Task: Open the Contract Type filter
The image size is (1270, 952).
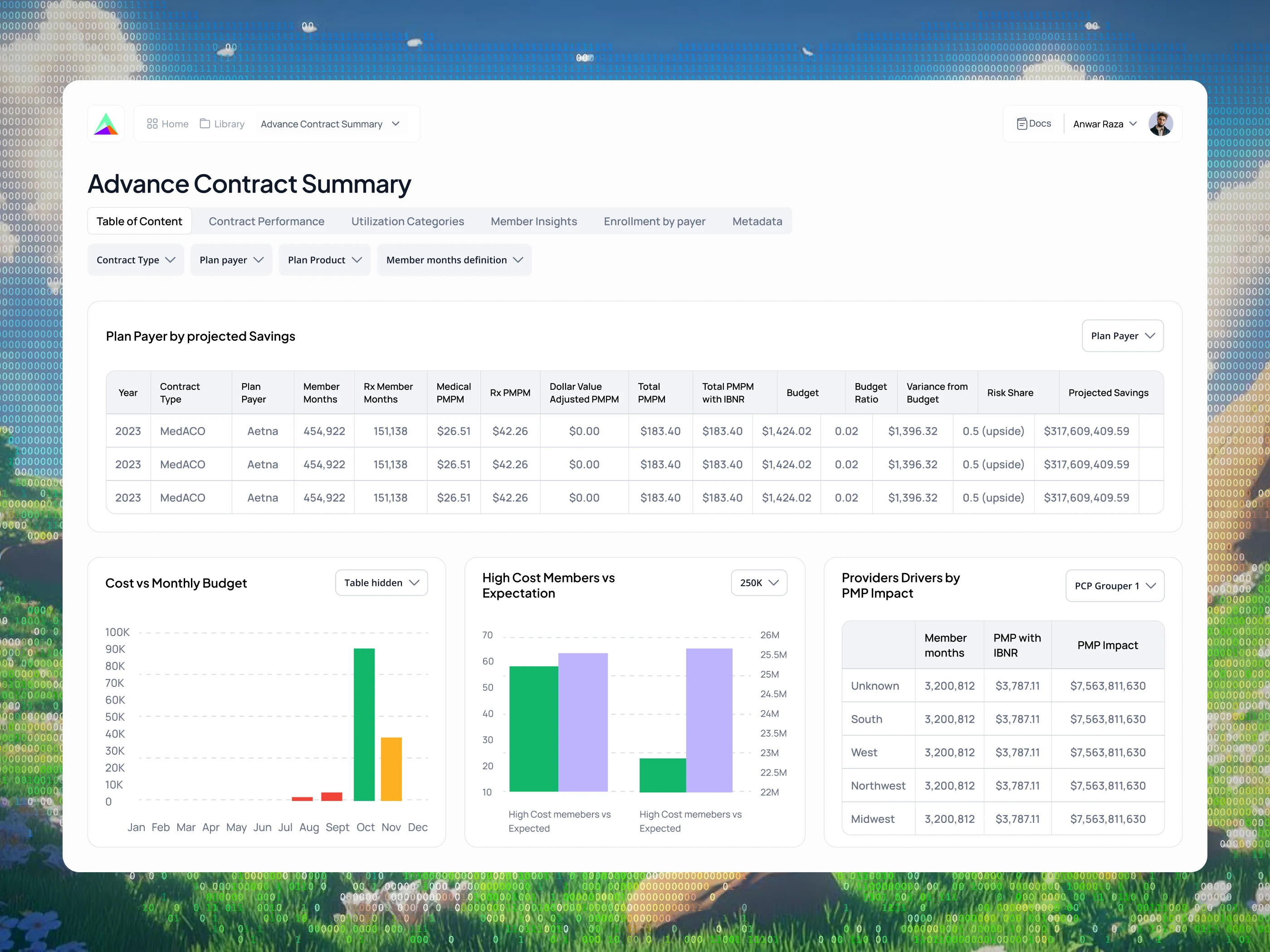Action: [136, 260]
